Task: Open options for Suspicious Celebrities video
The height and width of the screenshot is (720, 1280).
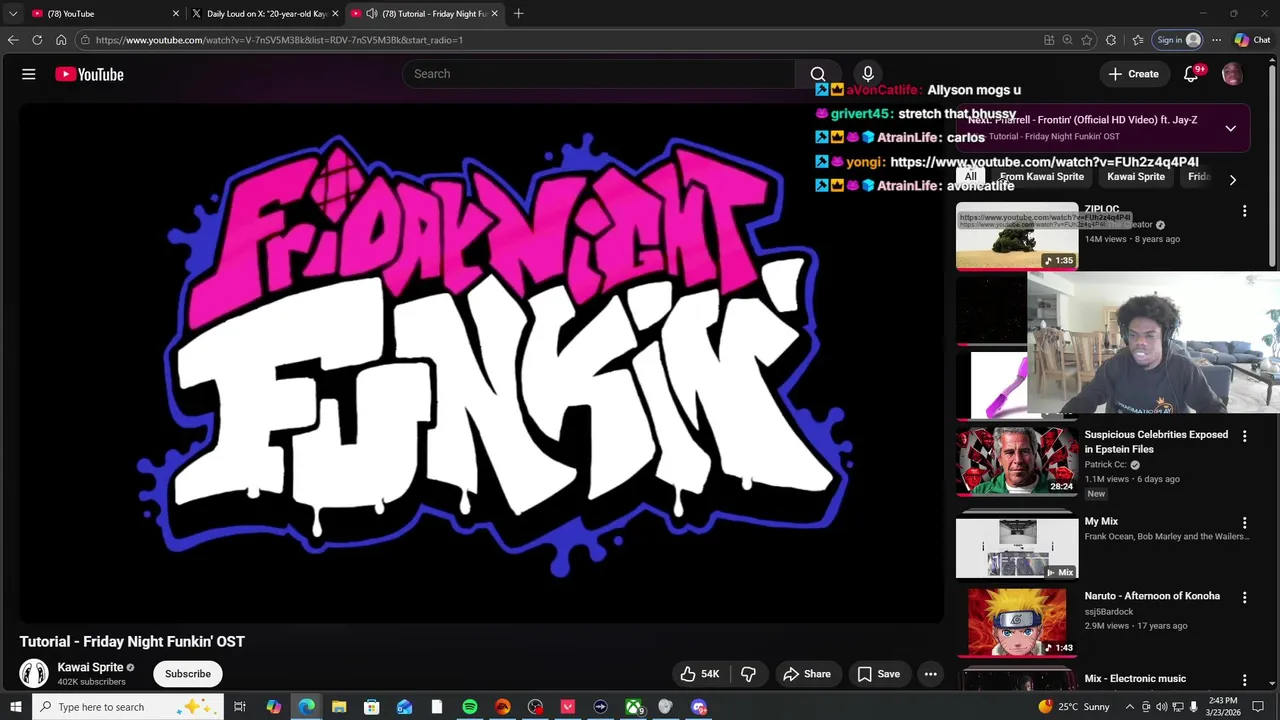Action: coord(1245,436)
